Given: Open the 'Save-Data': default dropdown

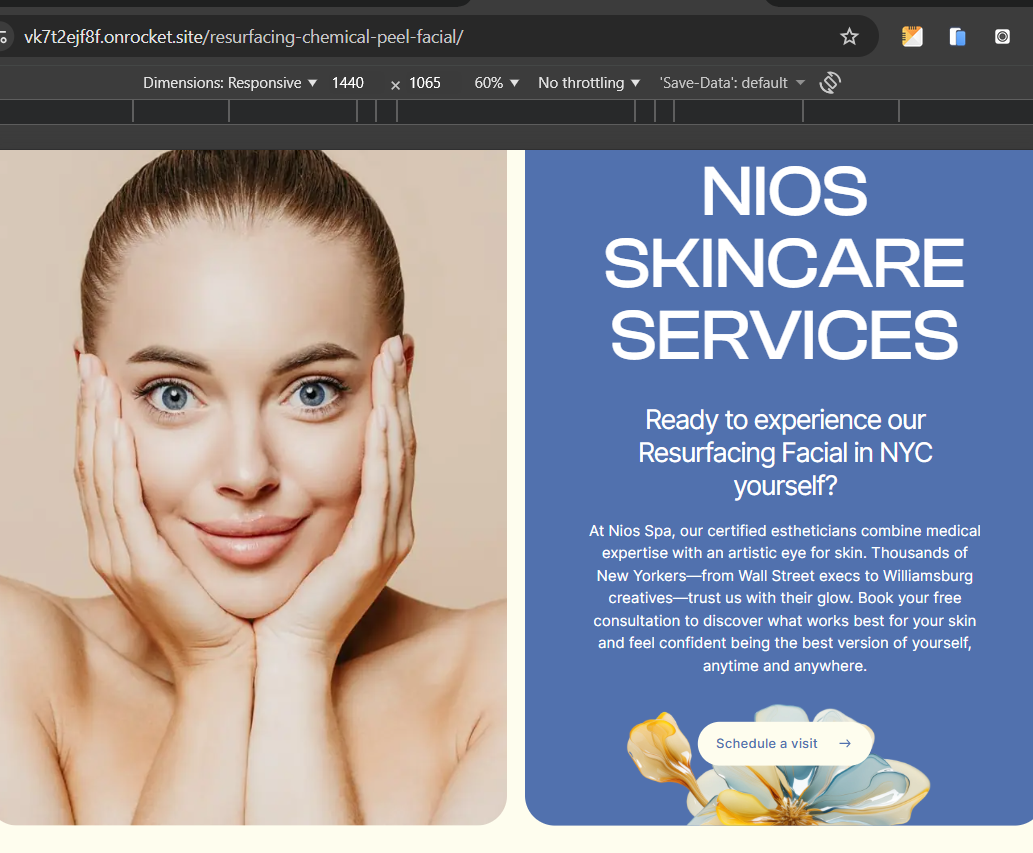Looking at the screenshot, I should [732, 83].
